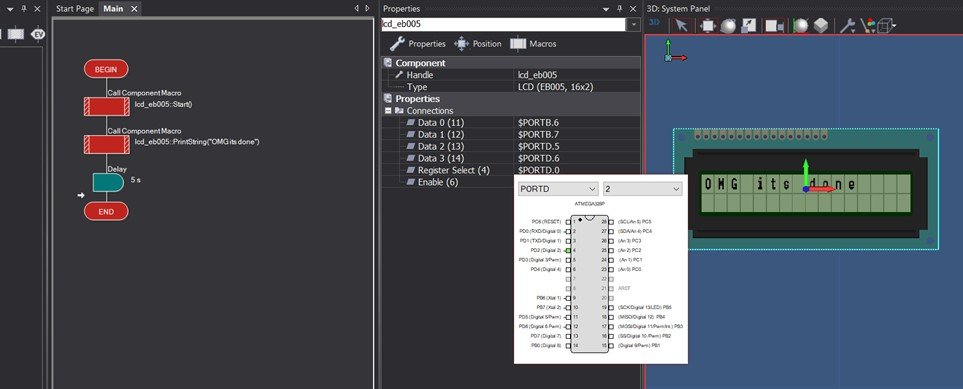The height and width of the screenshot is (389, 963).
Task: Open the Position sub-tab
Action: 477,44
